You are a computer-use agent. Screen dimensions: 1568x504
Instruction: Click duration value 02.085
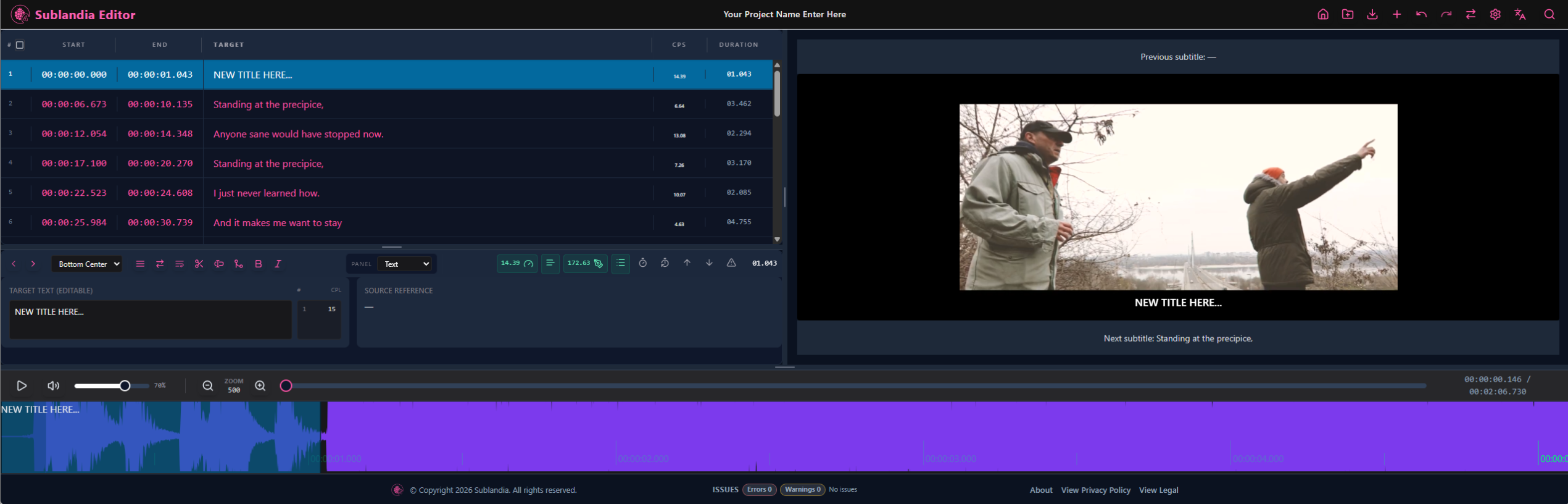(739, 192)
